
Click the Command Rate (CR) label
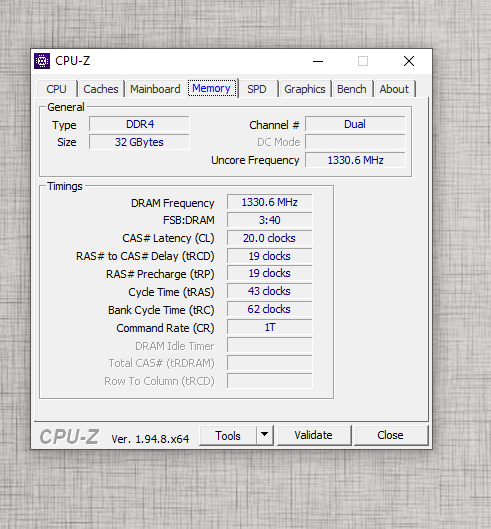165,328
